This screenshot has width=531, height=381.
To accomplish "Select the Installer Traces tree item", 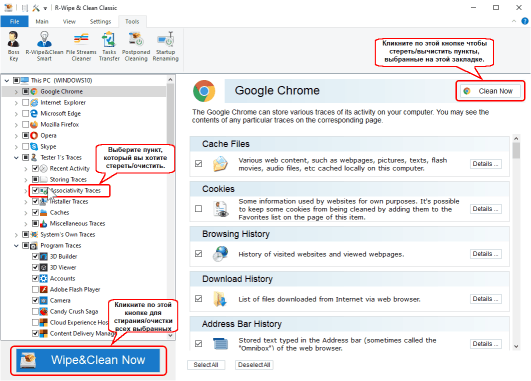I will point(69,202).
